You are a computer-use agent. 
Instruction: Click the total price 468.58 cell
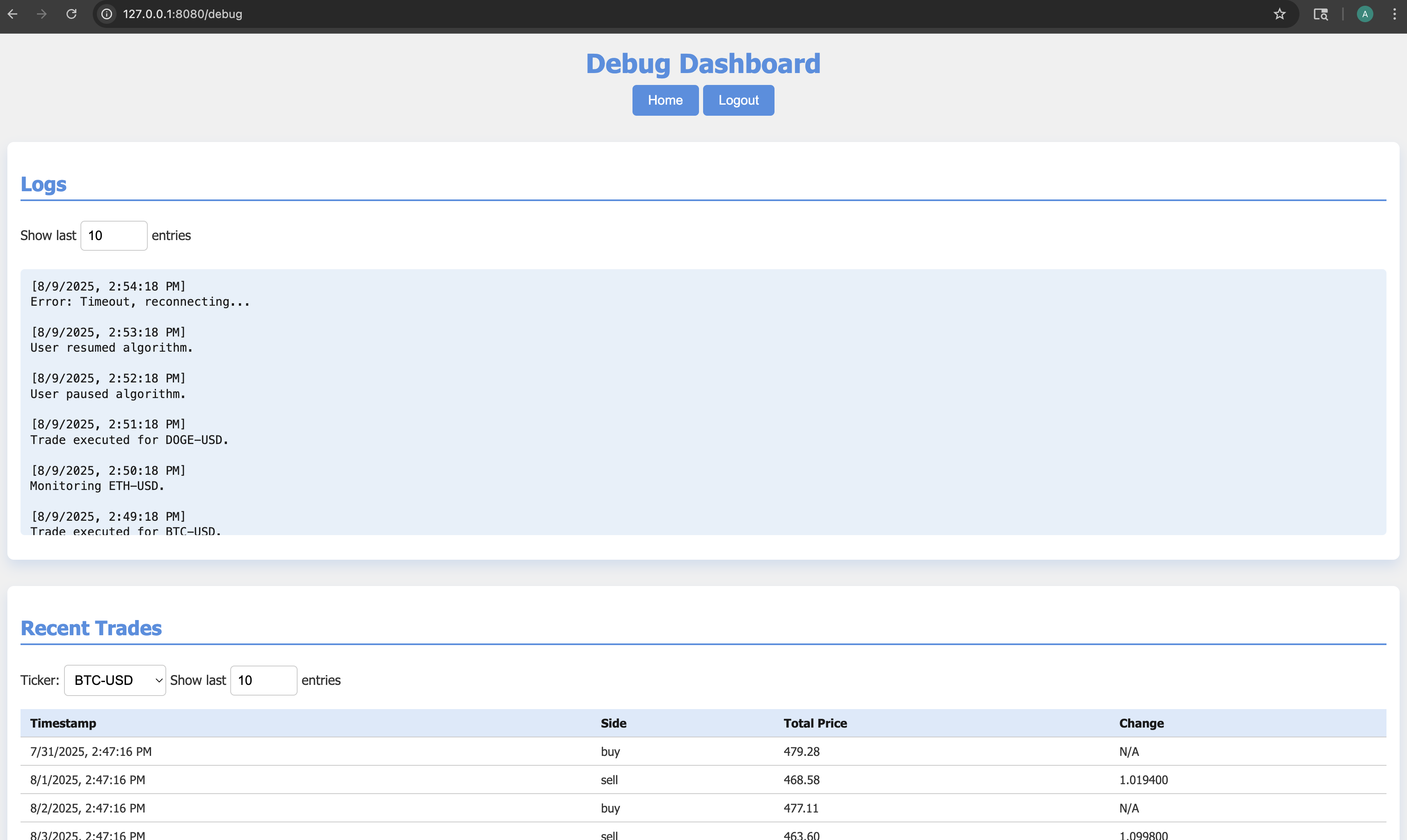click(x=802, y=780)
